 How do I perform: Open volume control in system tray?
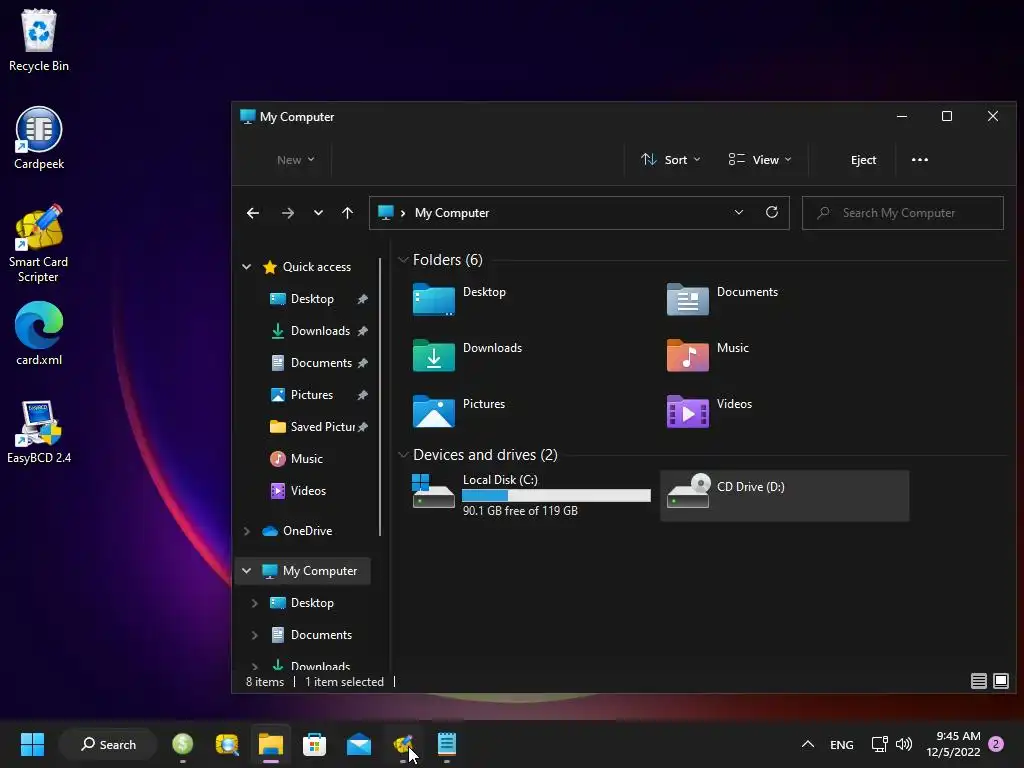tap(904, 744)
